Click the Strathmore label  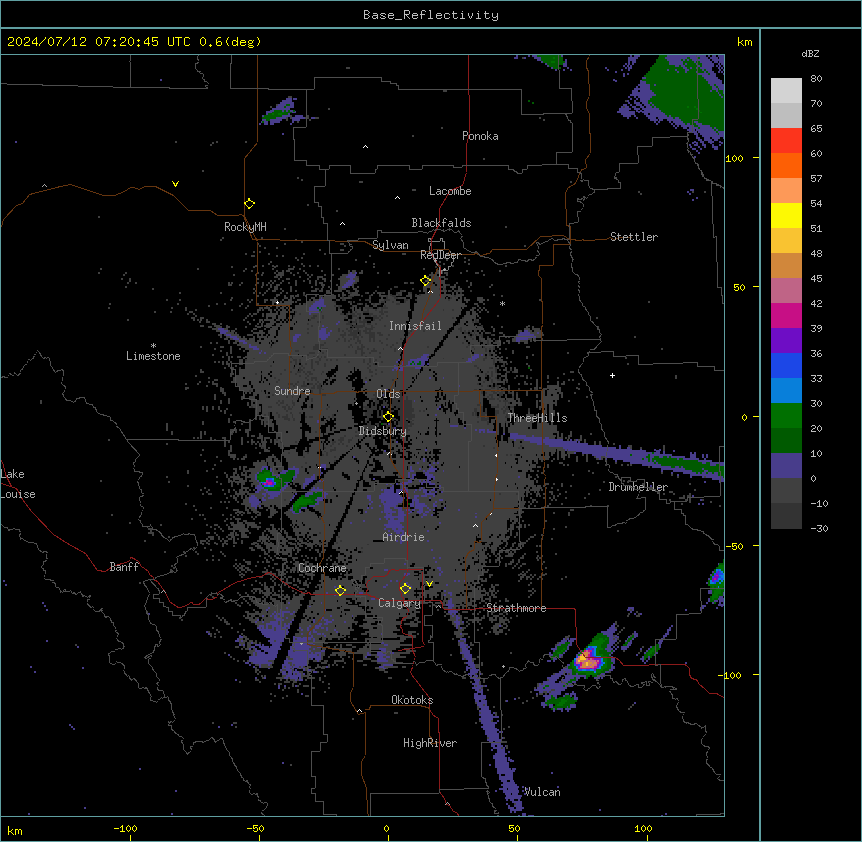click(x=516, y=608)
